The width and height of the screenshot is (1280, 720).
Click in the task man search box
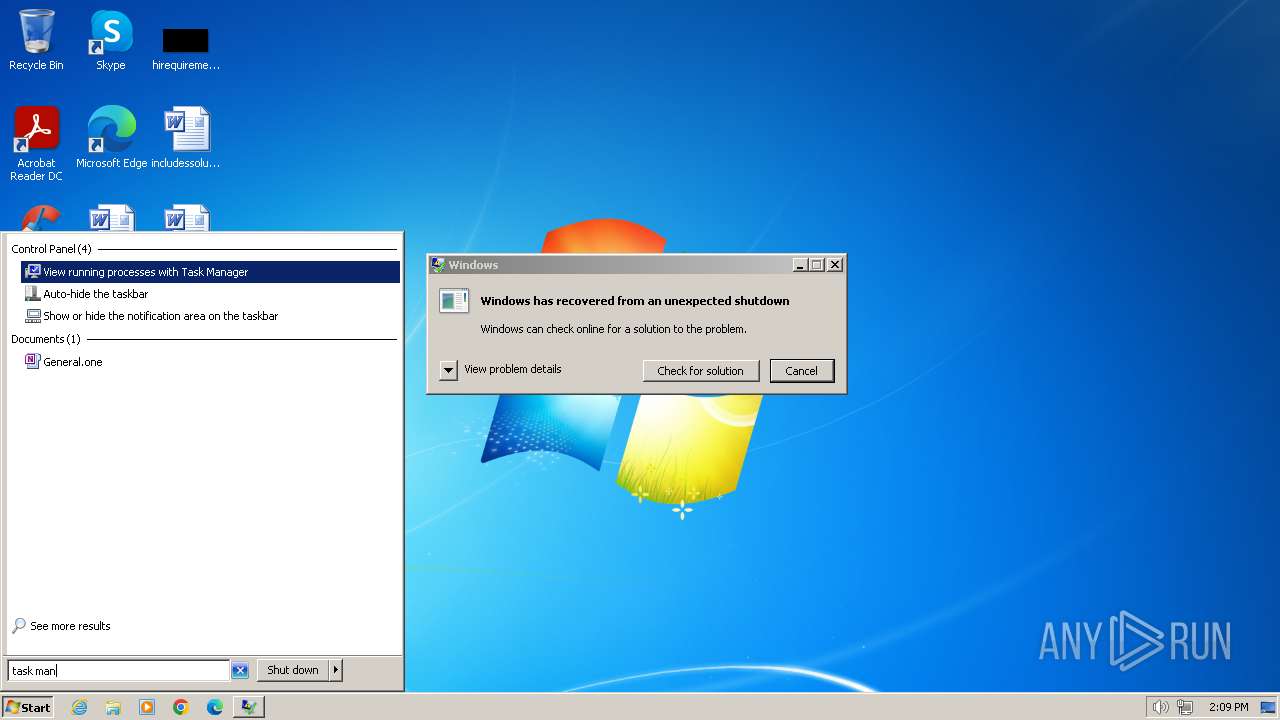(118, 671)
